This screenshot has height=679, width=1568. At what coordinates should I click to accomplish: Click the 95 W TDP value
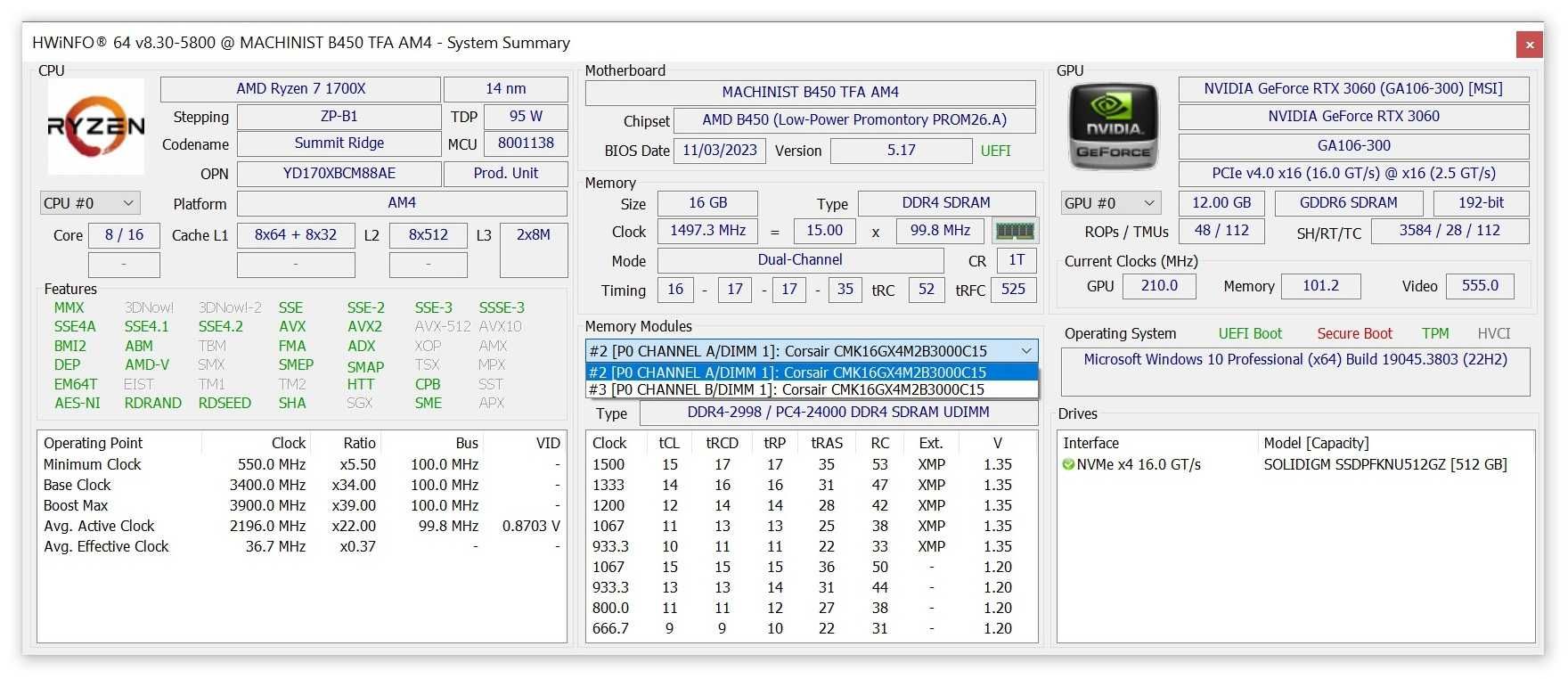(x=526, y=117)
